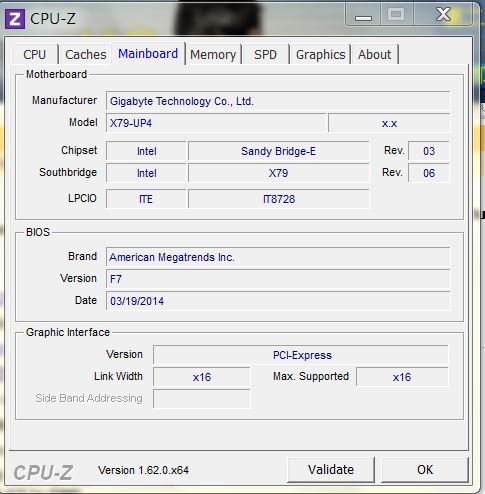Click the OK button

coord(425,470)
